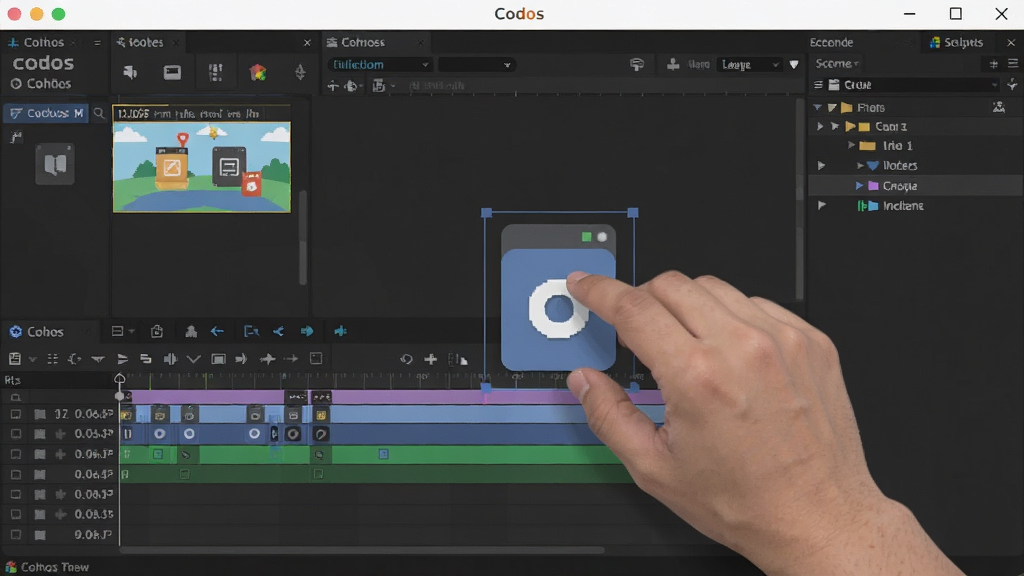Click the magnifier search icon beside Coducs M
1024x576 pixels.
[99, 114]
